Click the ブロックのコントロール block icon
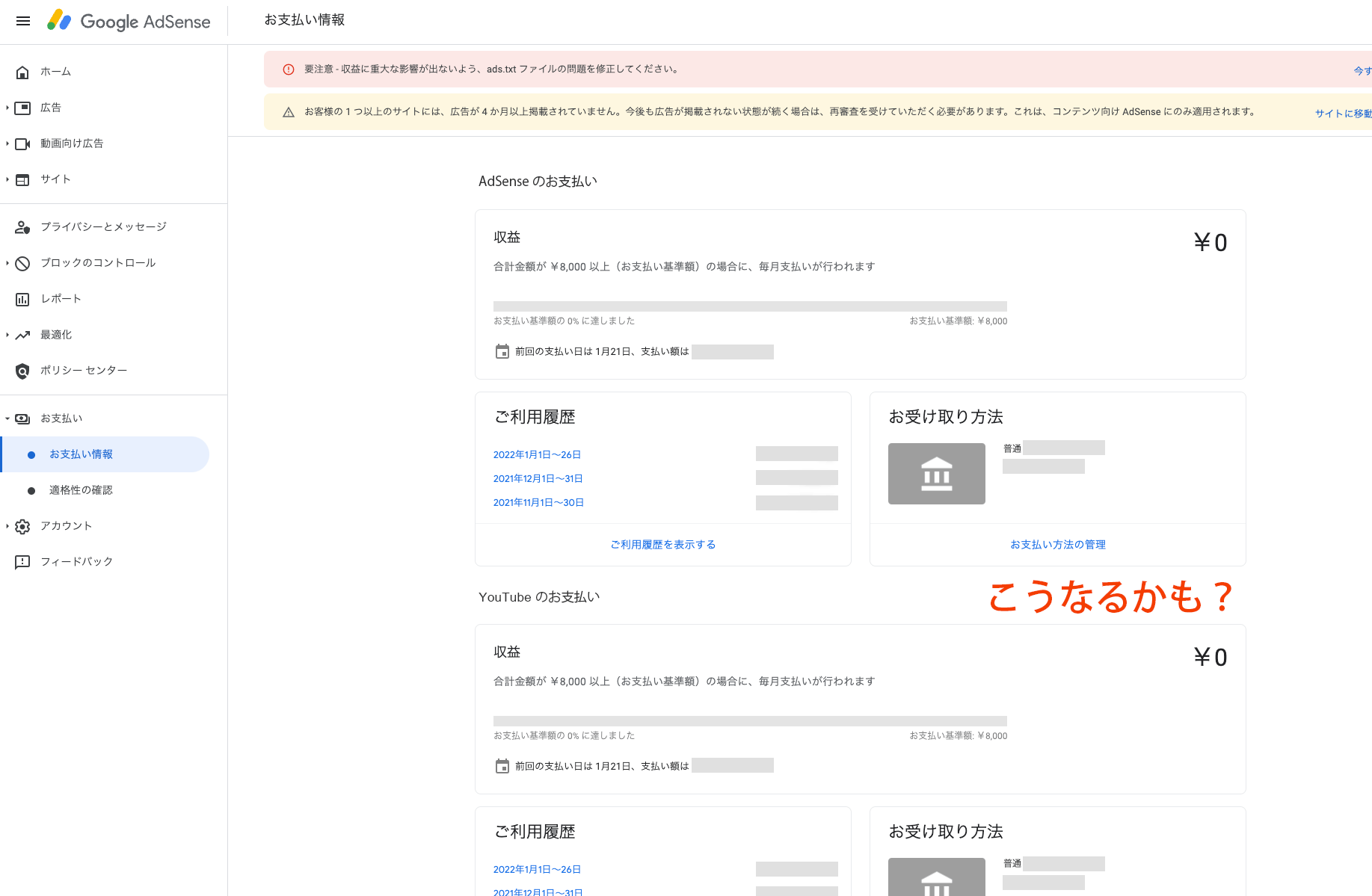 pos(22,263)
